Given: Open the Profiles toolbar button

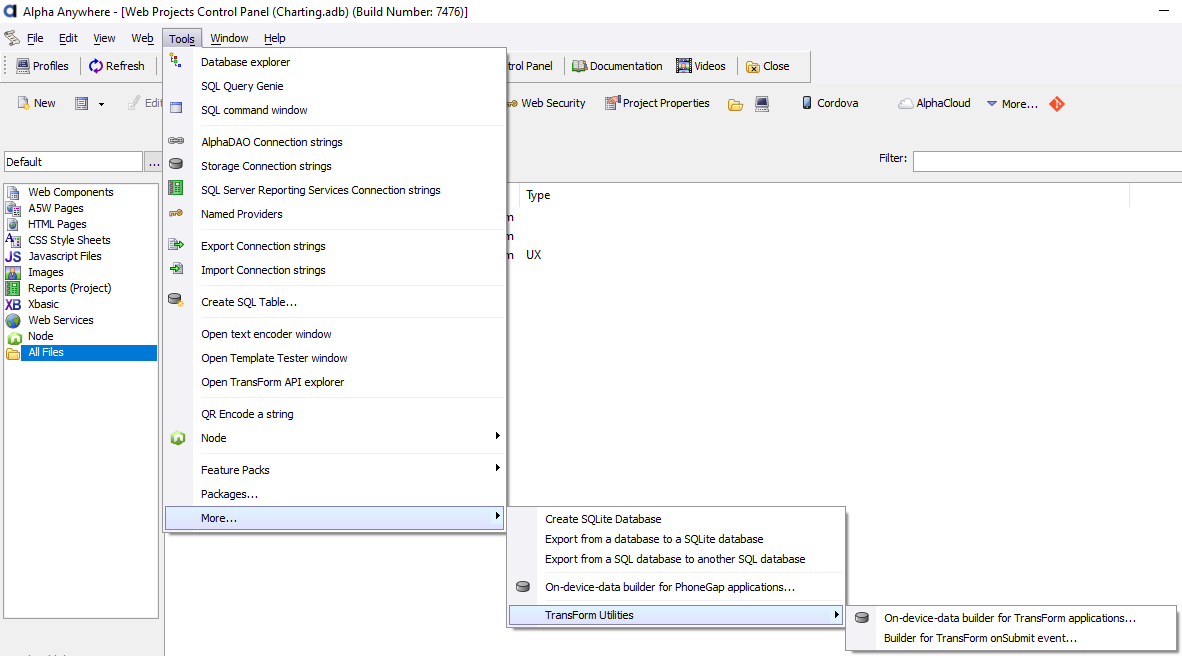Looking at the screenshot, I should [x=42, y=66].
